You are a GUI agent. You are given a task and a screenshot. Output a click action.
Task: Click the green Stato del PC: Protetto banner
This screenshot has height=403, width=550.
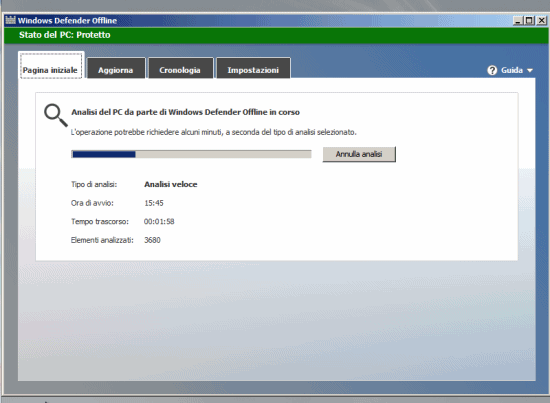(x=276, y=35)
